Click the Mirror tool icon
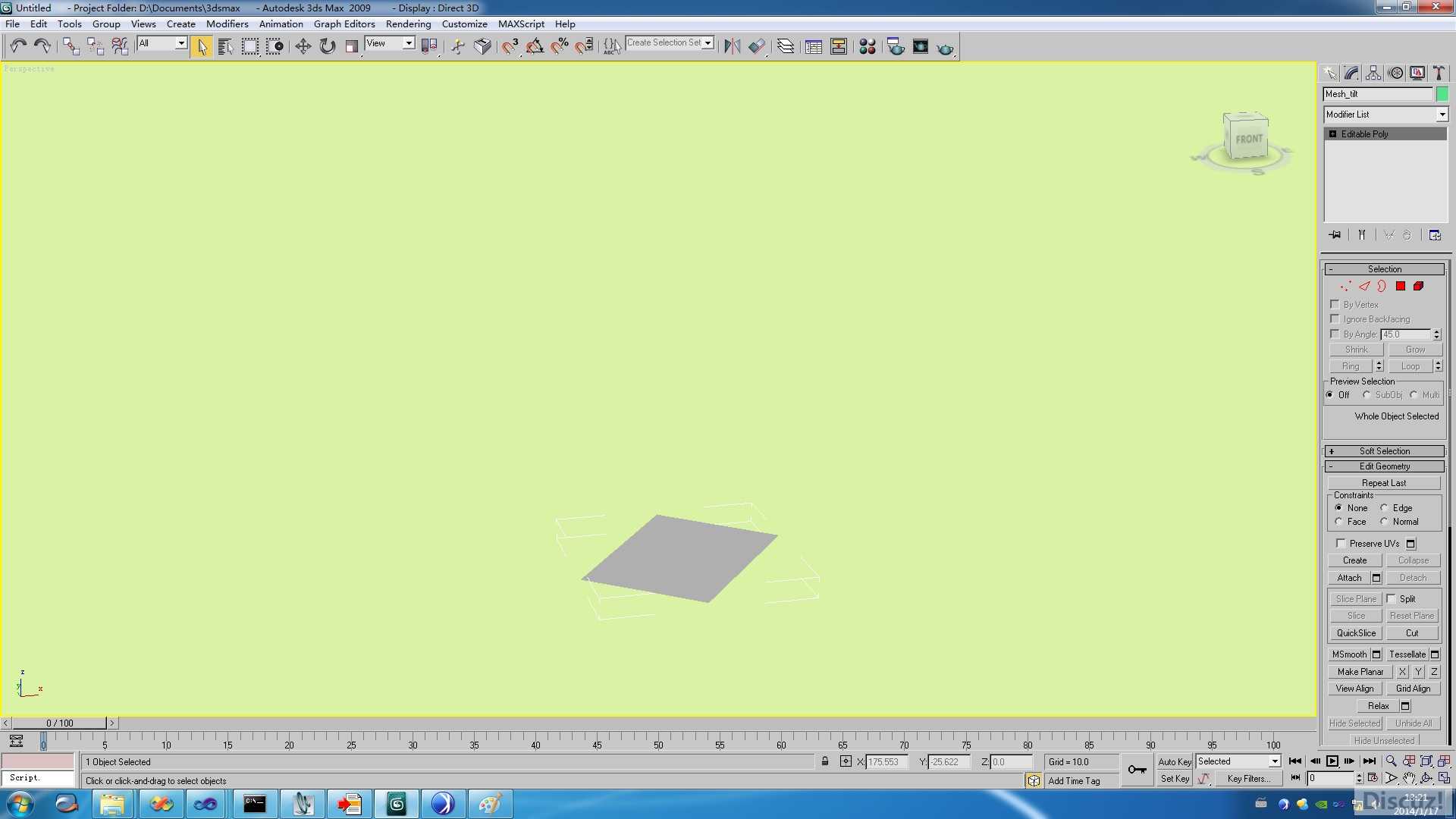 (732, 47)
